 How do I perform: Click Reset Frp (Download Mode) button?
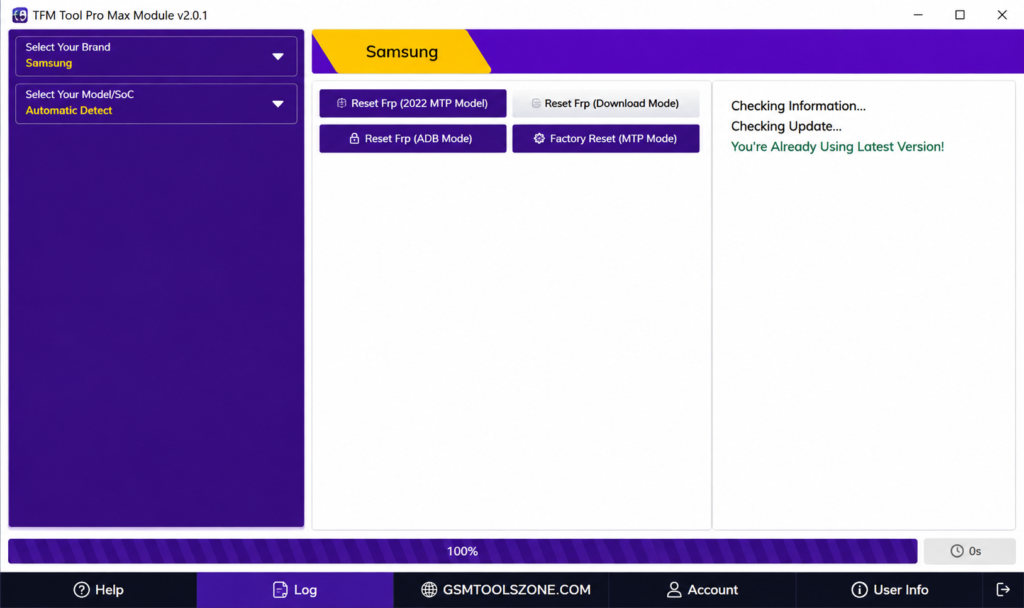tap(605, 103)
